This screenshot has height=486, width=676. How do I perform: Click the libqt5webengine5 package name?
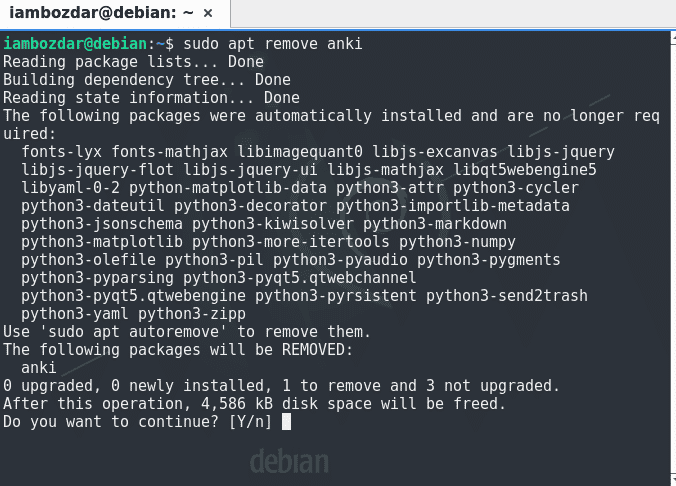pyautogui.click(x=525, y=170)
